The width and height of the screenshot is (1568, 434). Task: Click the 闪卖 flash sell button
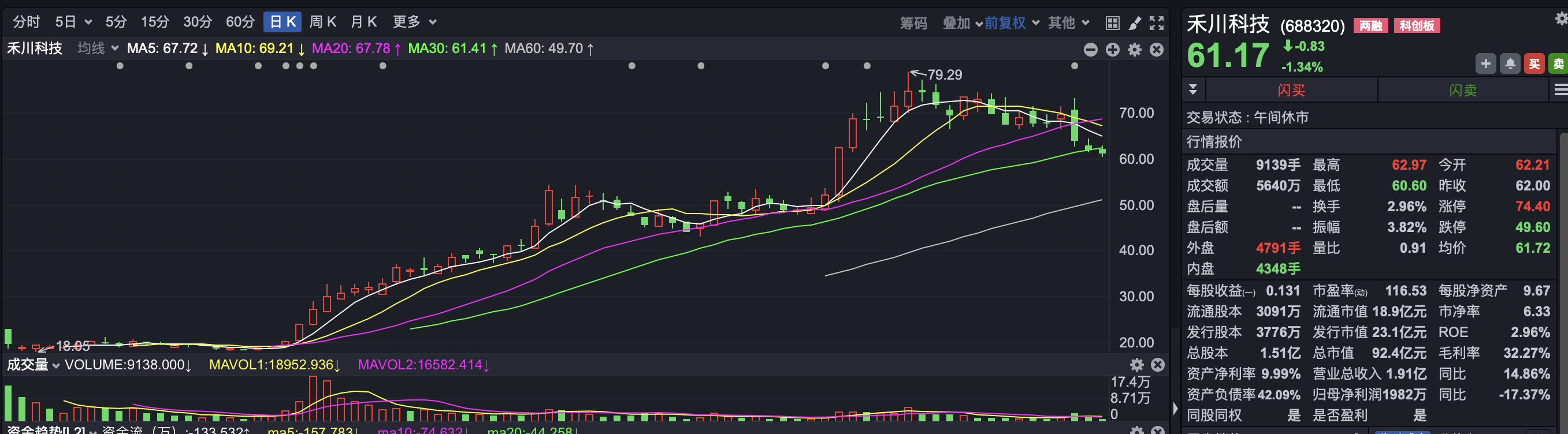click(x=1463, y=90)
